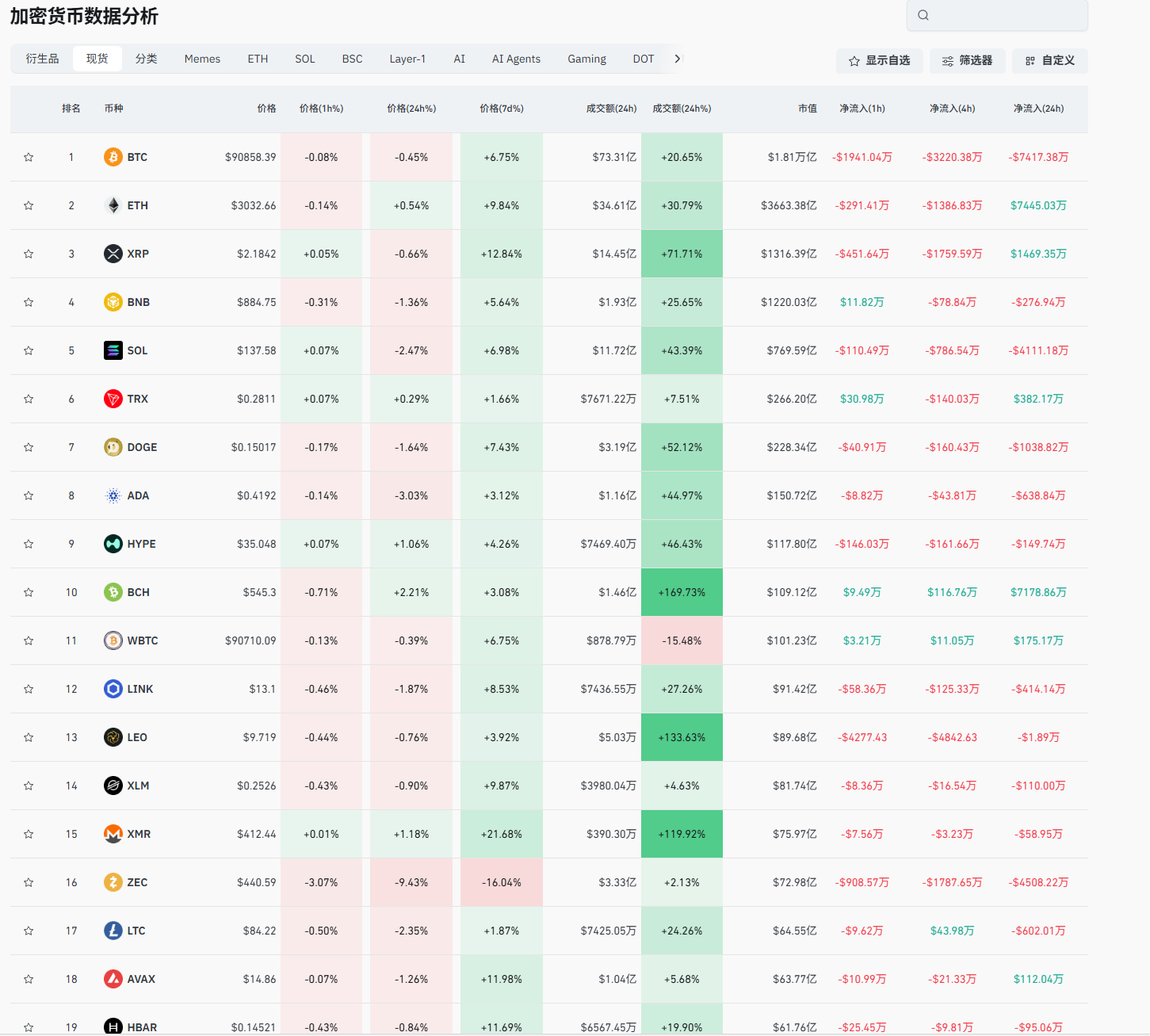1150x1036 pixels.
Task: Open the 自定义 customize columns menu
Action: (x=1049, y=60)
